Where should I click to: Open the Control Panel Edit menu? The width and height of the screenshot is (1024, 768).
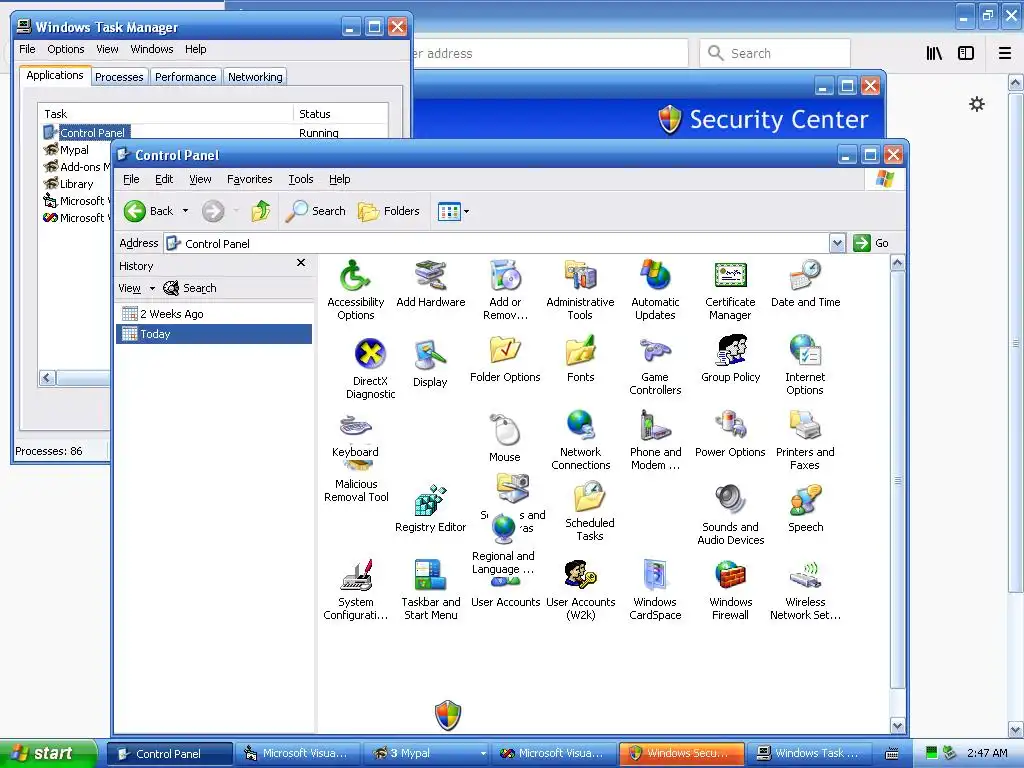click(164, 179)
